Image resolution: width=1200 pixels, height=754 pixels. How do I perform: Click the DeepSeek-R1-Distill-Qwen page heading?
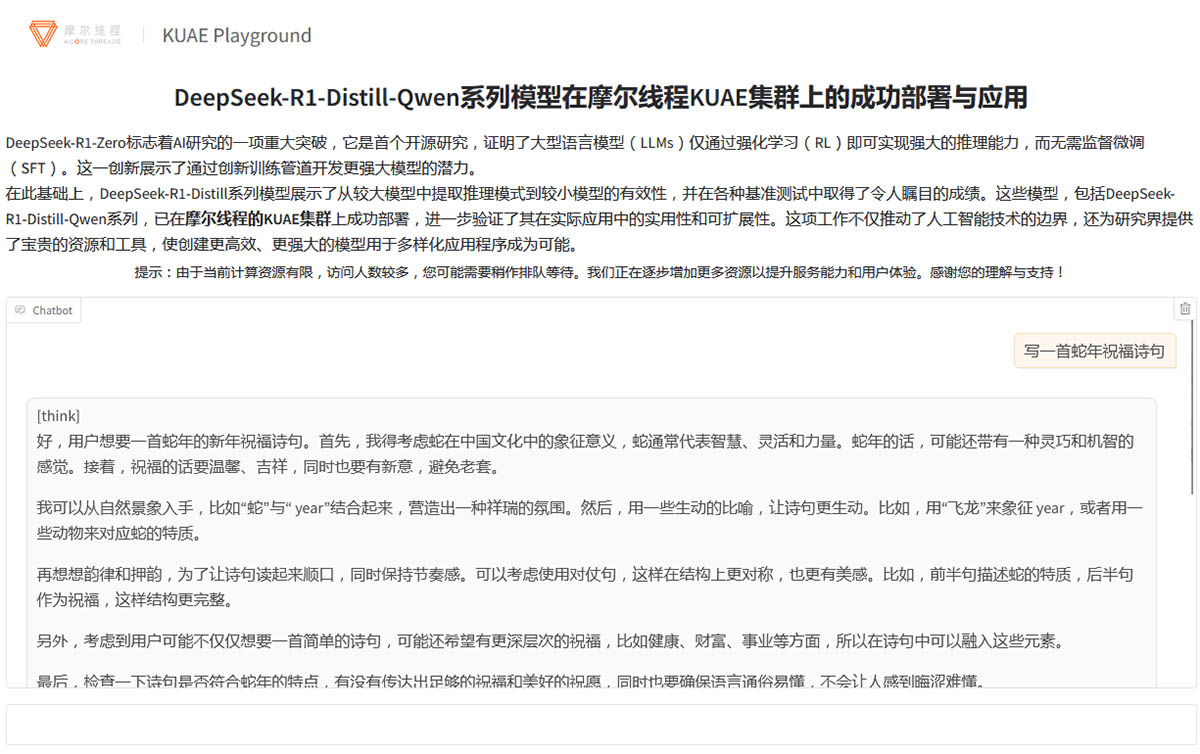(x=600, y=97)
